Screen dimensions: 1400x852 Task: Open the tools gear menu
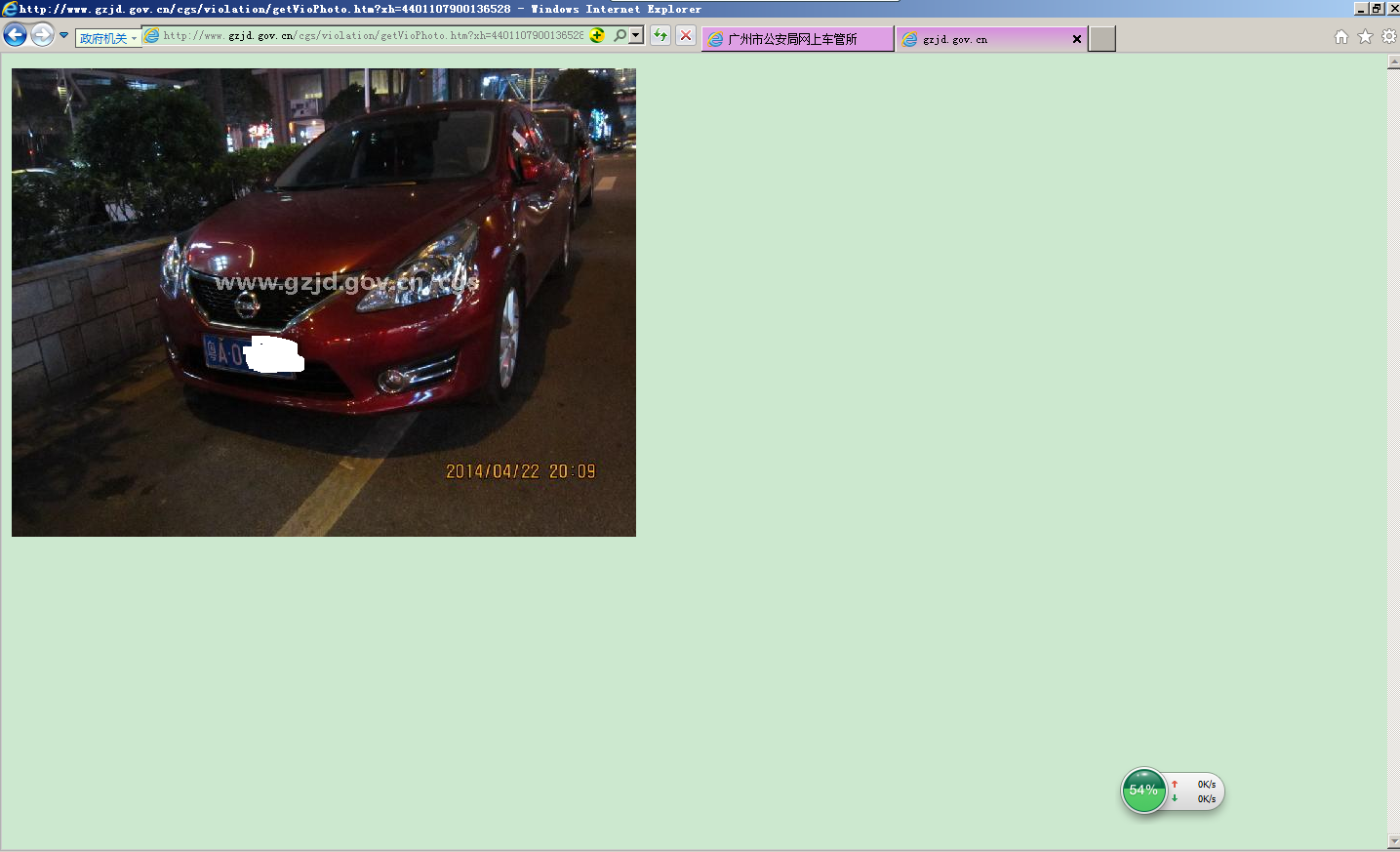(1388, 37)
